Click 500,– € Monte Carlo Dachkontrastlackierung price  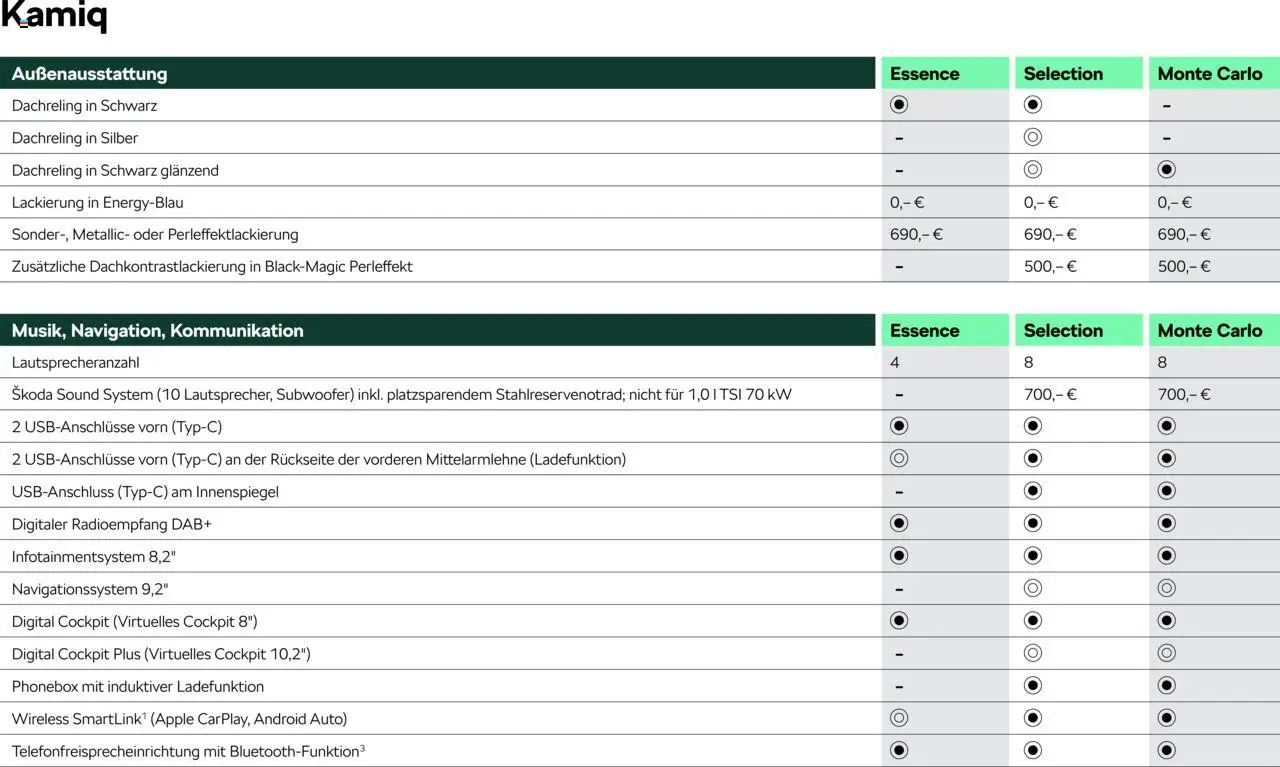(x=1184, y=266)
